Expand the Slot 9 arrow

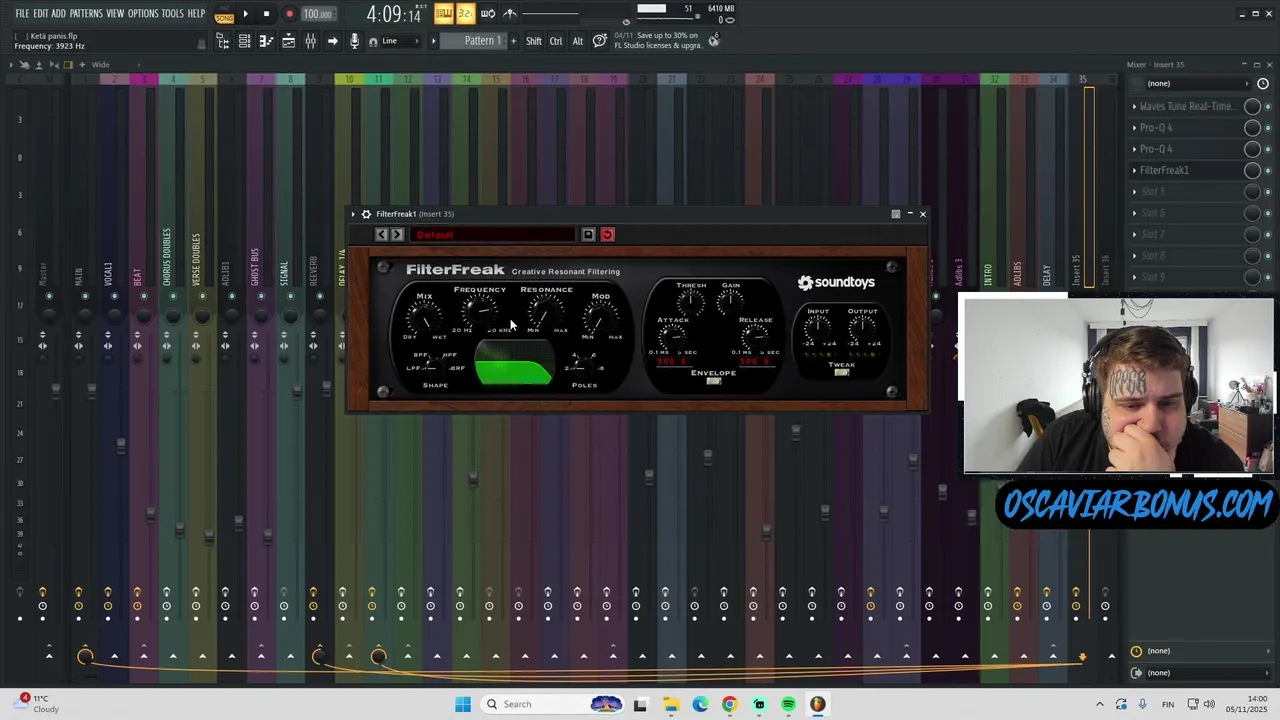[x=1134, y=277]
